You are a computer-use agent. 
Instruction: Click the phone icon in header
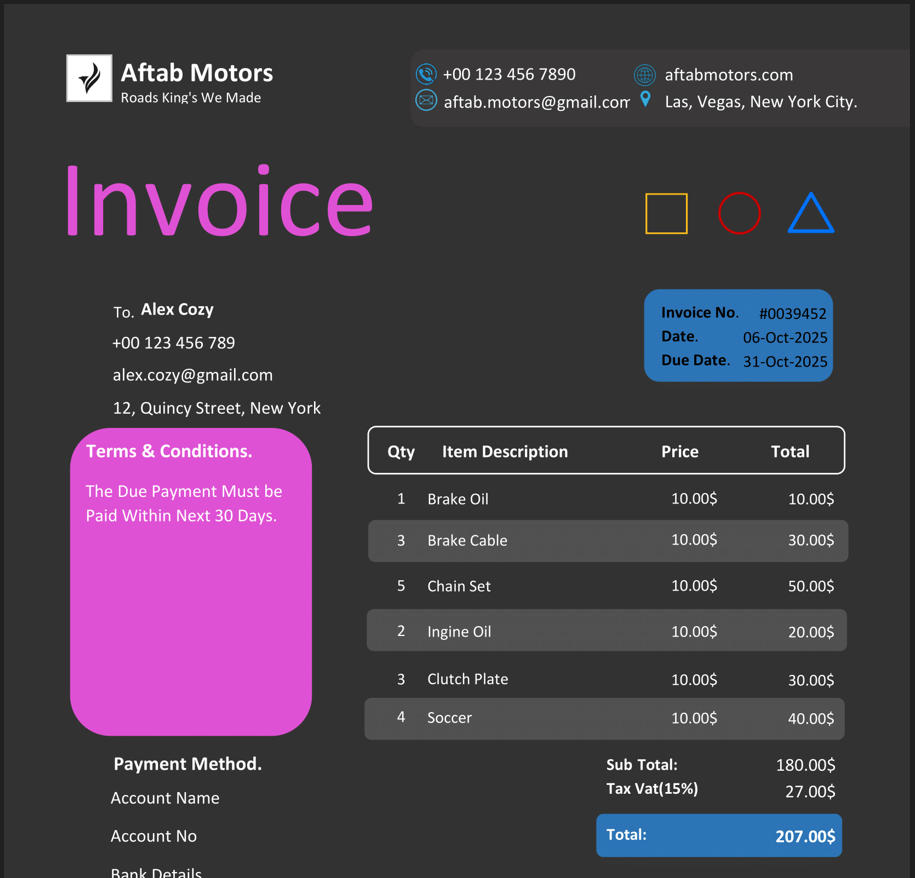coord(426,74)
